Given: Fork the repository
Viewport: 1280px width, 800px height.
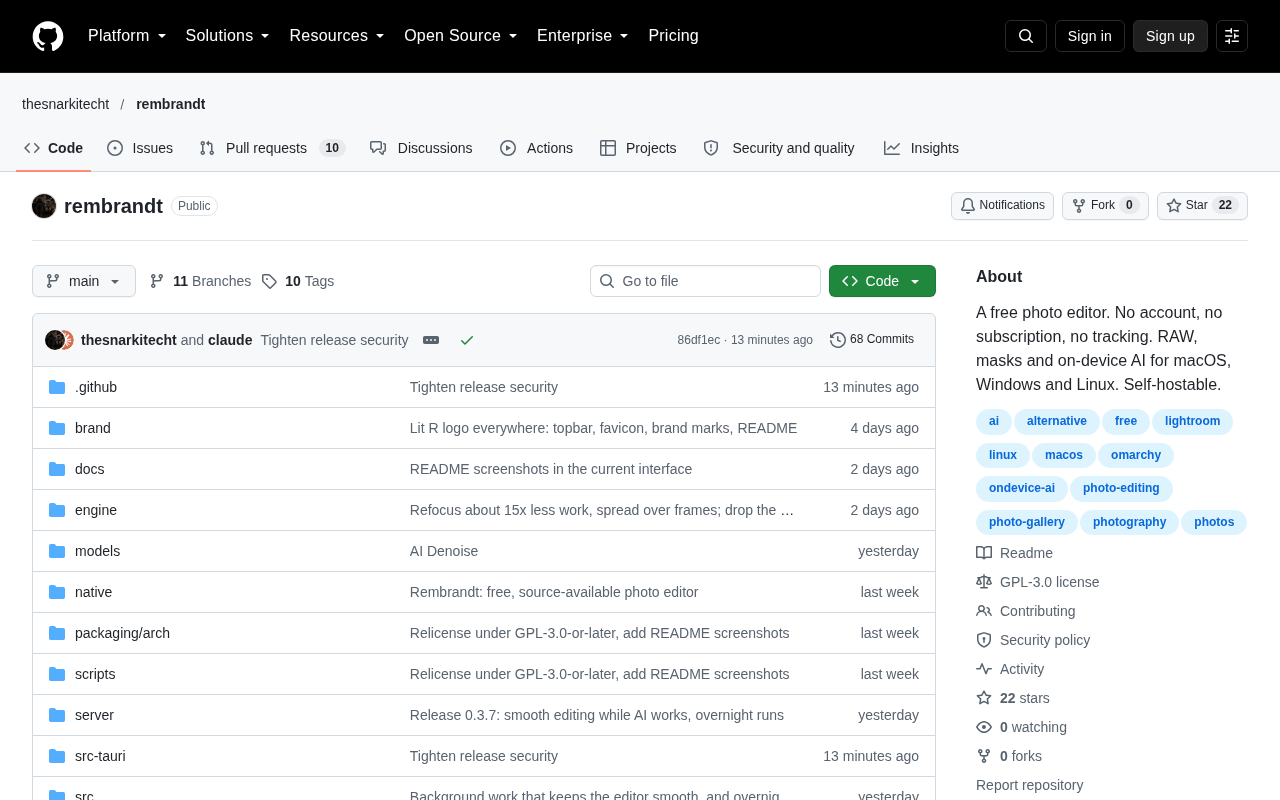Looking at the screenshot, I should point(1105,206).
